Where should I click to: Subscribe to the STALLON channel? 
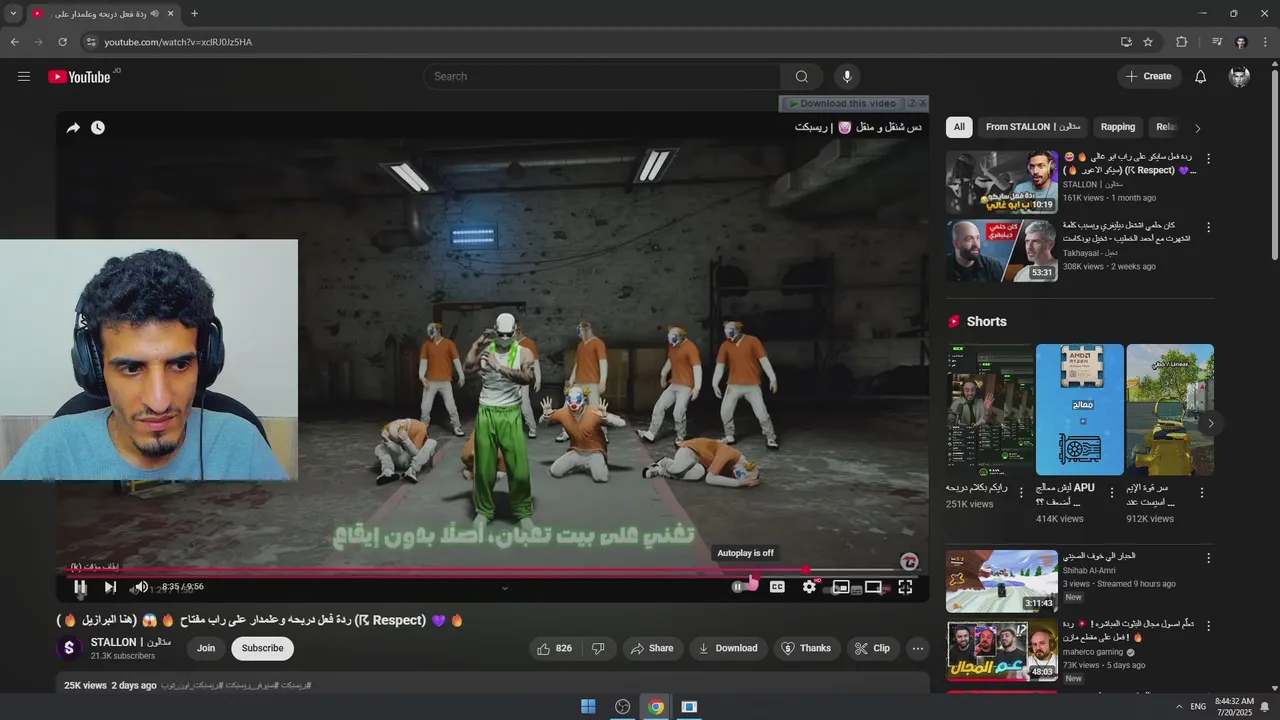(262, 648)
